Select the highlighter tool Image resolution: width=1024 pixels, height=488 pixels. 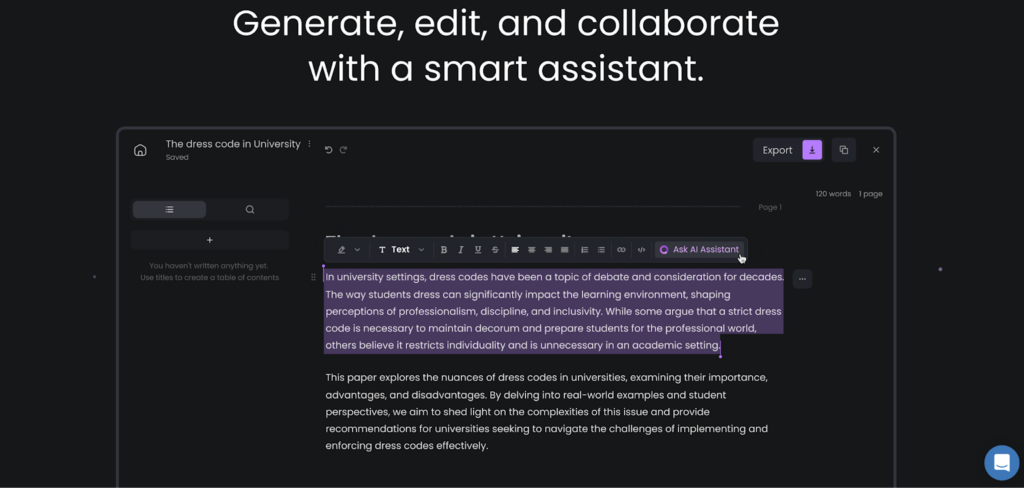pos(341,250)
